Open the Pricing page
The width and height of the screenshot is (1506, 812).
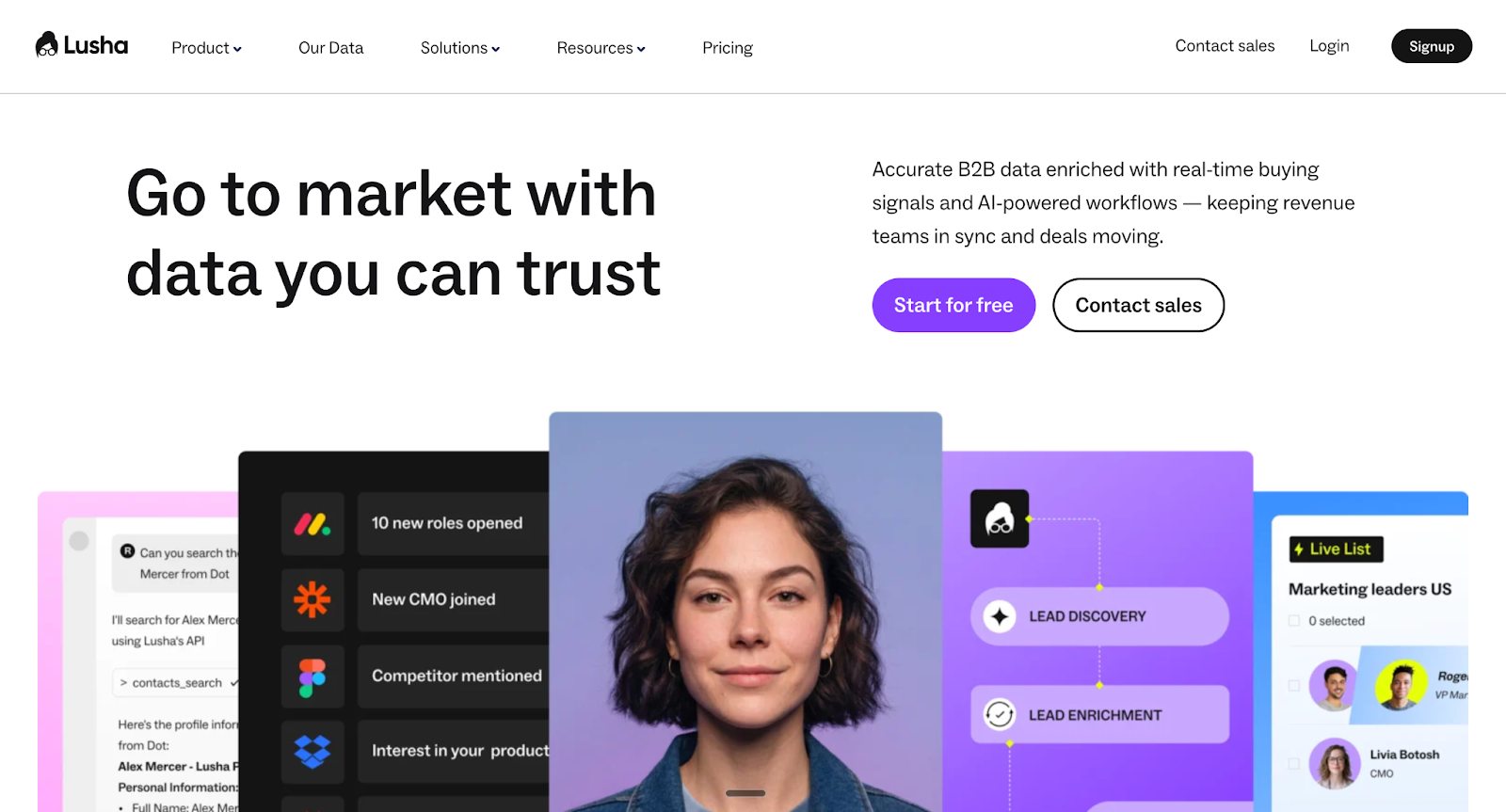[728, 48]
